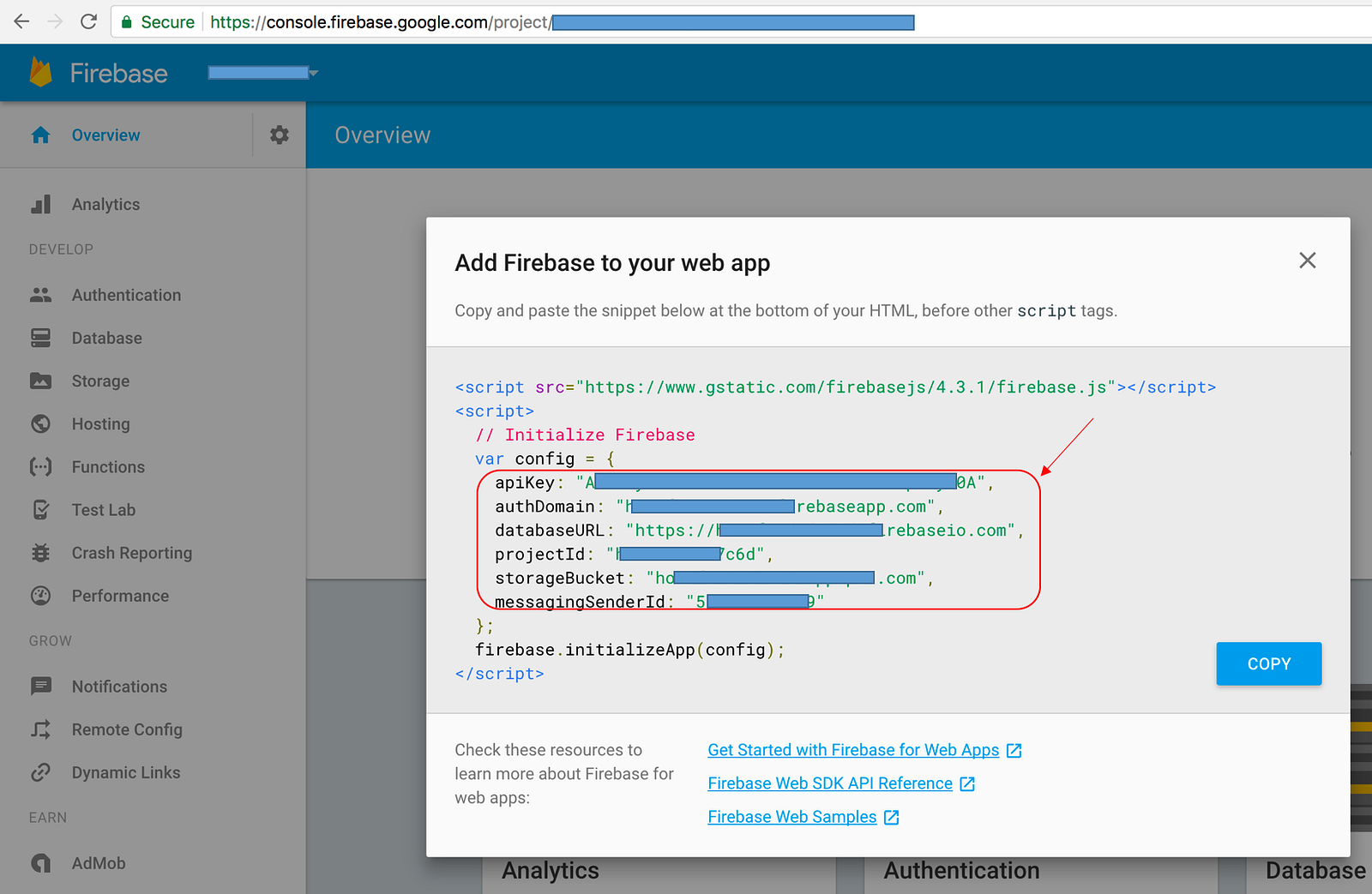1372x894 pixels.
Task: Close the Add Firebase dialog
Action: [1307, 261]
